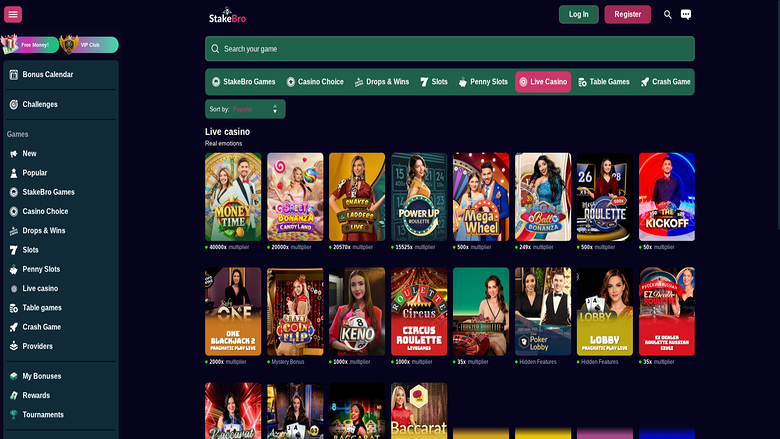Open Pragmatic Play Live Lobby thumbnail
The height and width of the screenshot is (439, 780).
pos(605,312)
